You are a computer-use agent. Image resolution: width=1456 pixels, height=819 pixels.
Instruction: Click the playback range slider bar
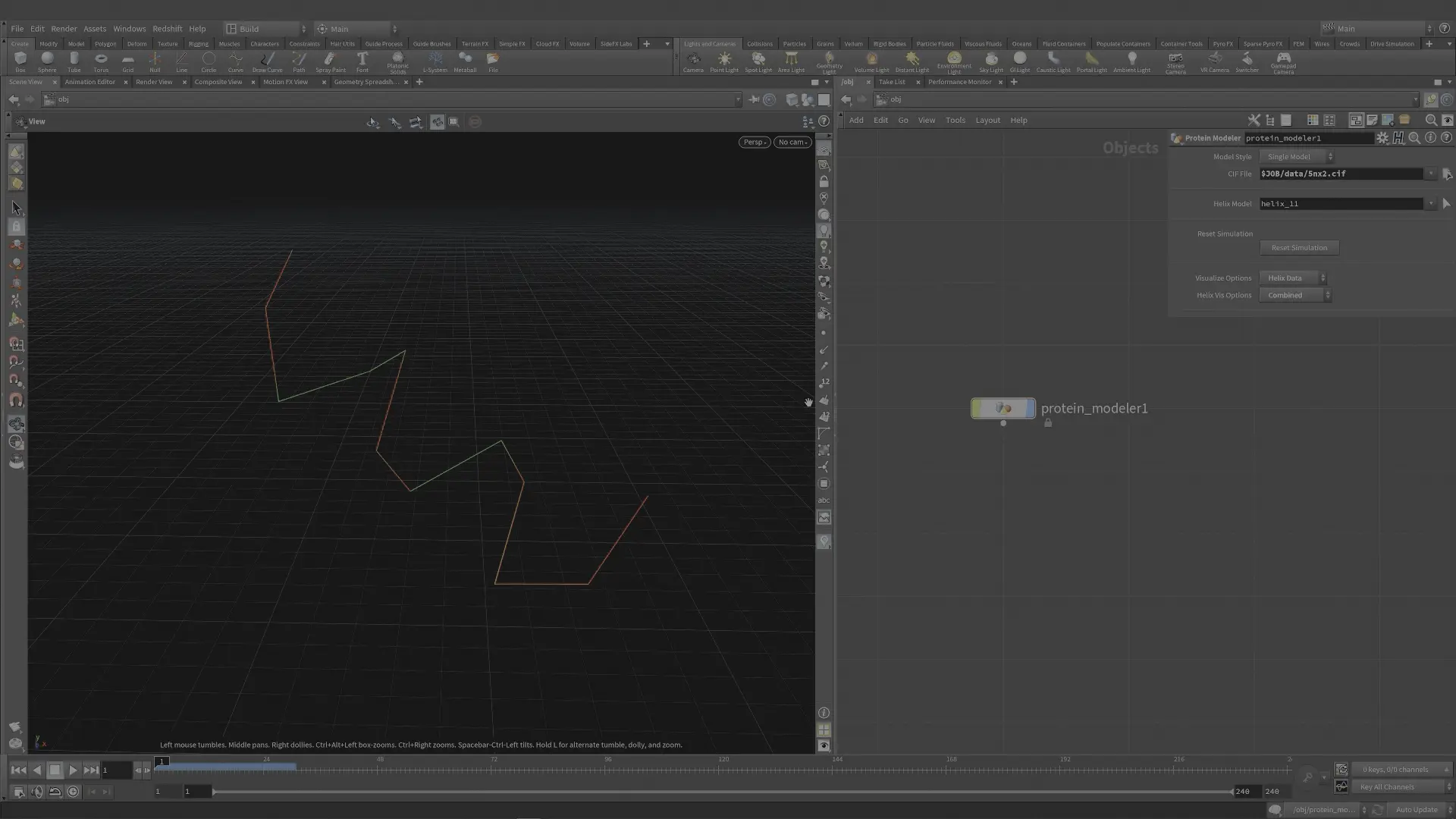(723, 792)
